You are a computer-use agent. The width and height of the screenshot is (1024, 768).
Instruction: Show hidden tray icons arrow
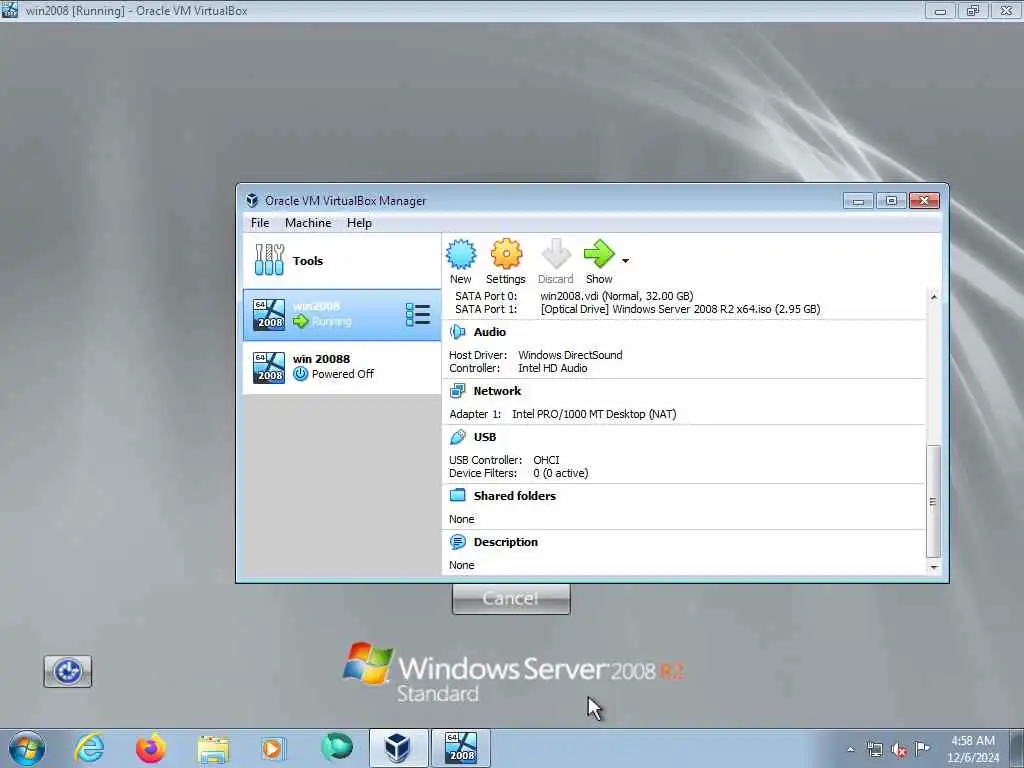click(850, 750)
